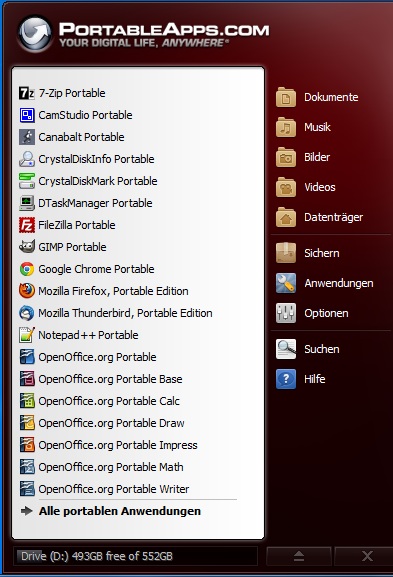This screenshot has width=393, height=577.
Task: Click the Hilfe label
Action: click(x=315, y=379)
